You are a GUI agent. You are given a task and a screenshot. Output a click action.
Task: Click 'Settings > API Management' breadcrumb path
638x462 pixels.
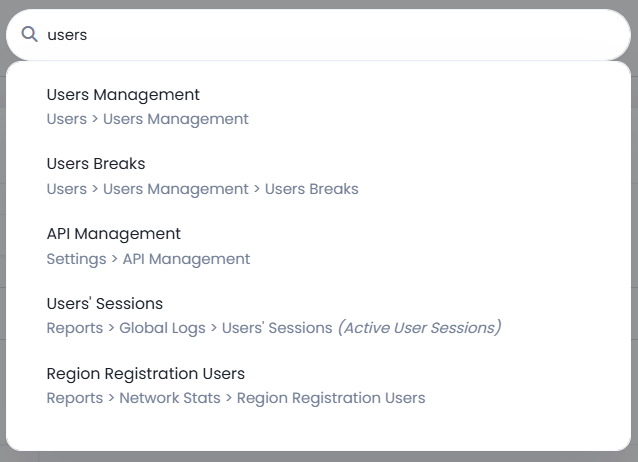148,259
